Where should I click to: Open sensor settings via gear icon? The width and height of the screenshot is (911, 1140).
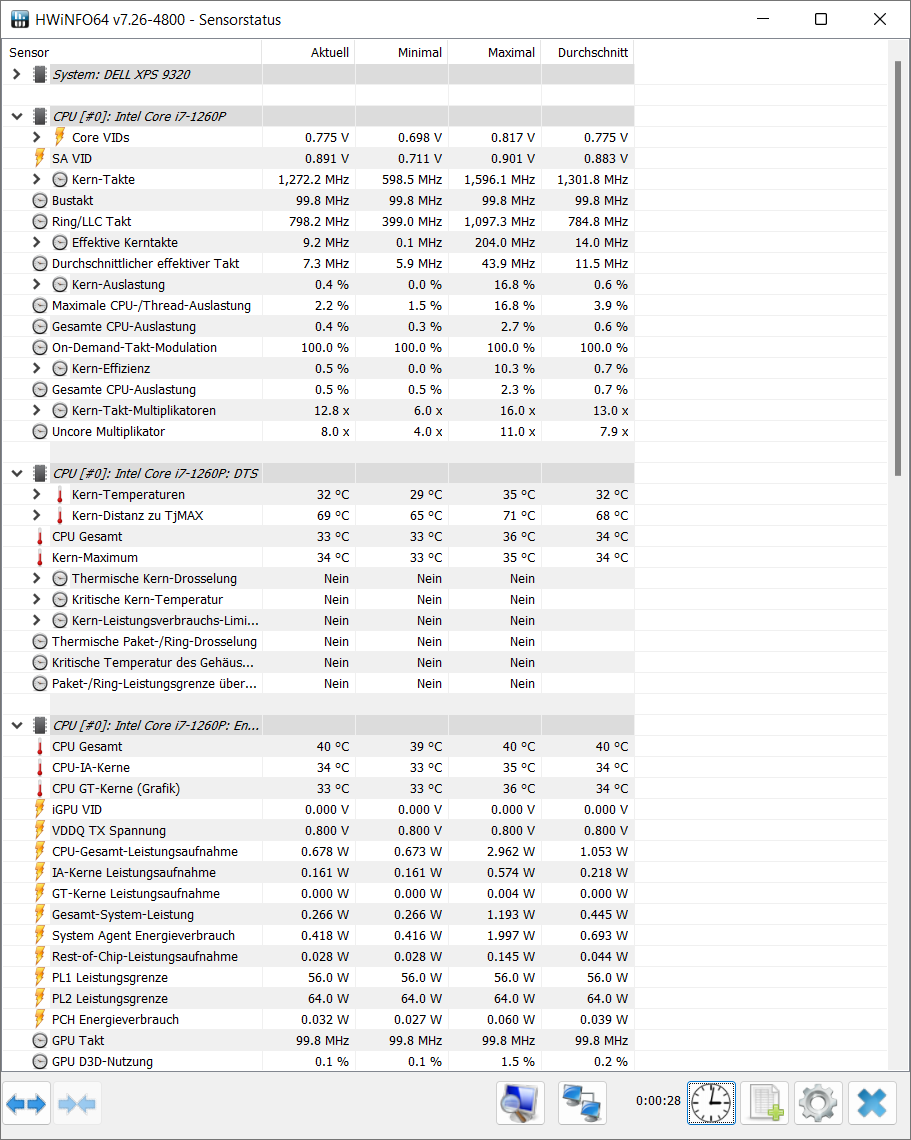[x=818, y=1103]
